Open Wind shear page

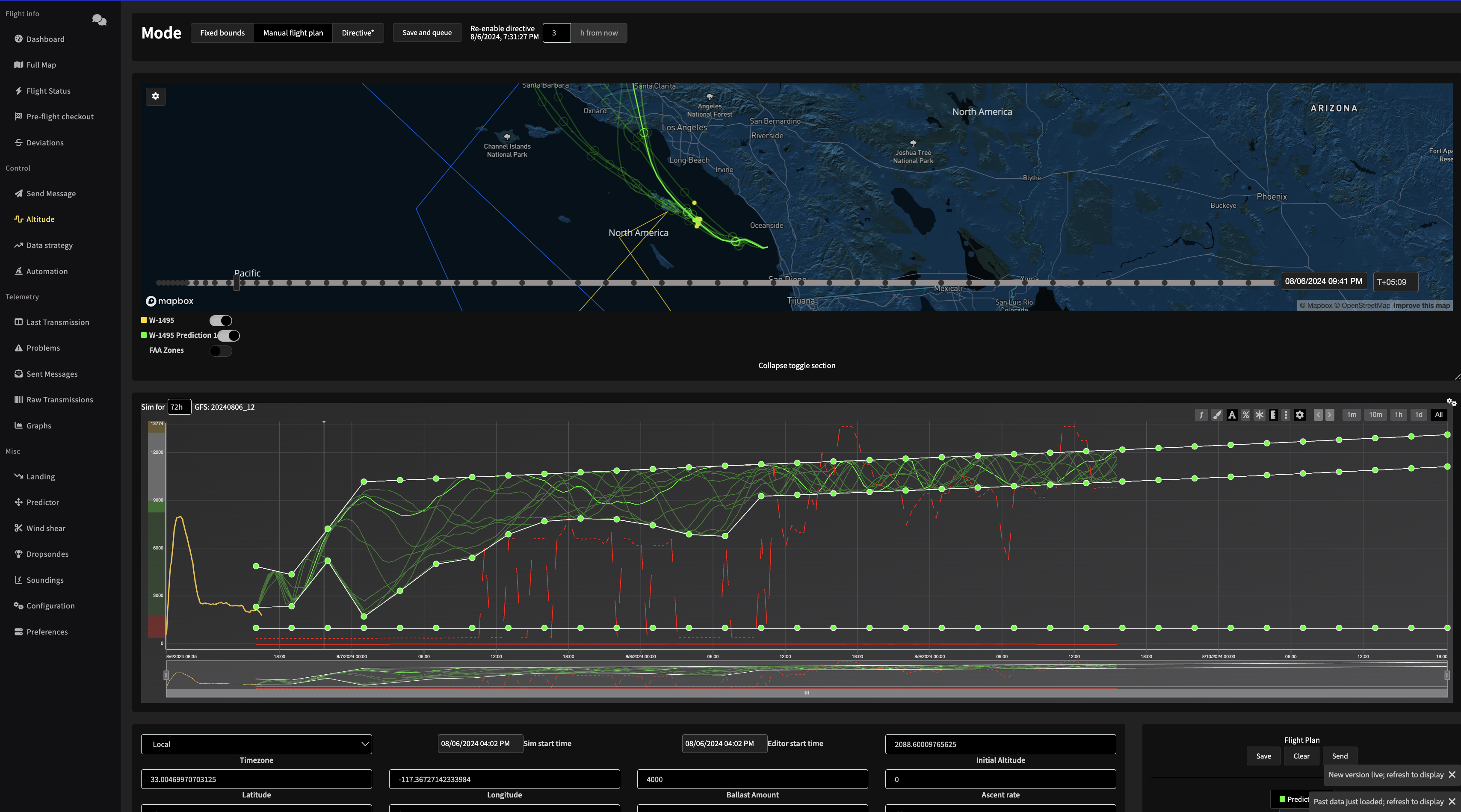pos(46,528)
